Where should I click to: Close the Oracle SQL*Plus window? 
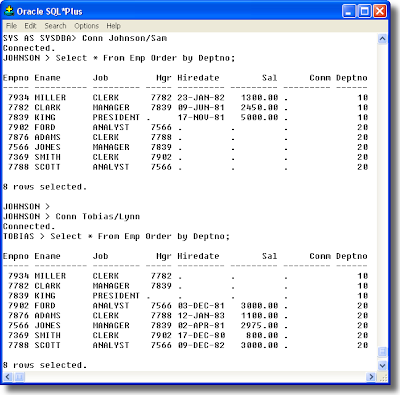point(380,11)
